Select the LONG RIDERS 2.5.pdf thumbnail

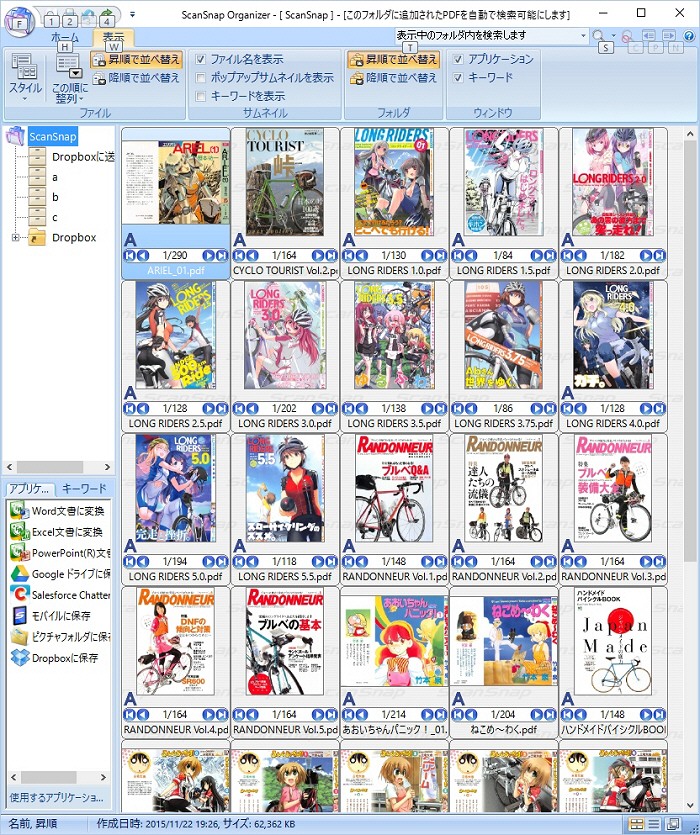175,336
